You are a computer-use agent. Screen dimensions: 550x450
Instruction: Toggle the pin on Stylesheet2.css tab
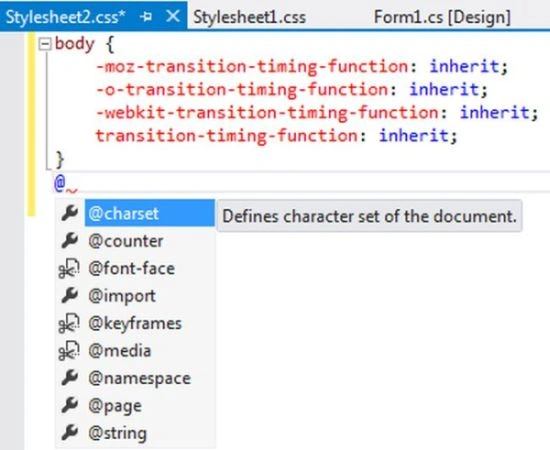146,17
